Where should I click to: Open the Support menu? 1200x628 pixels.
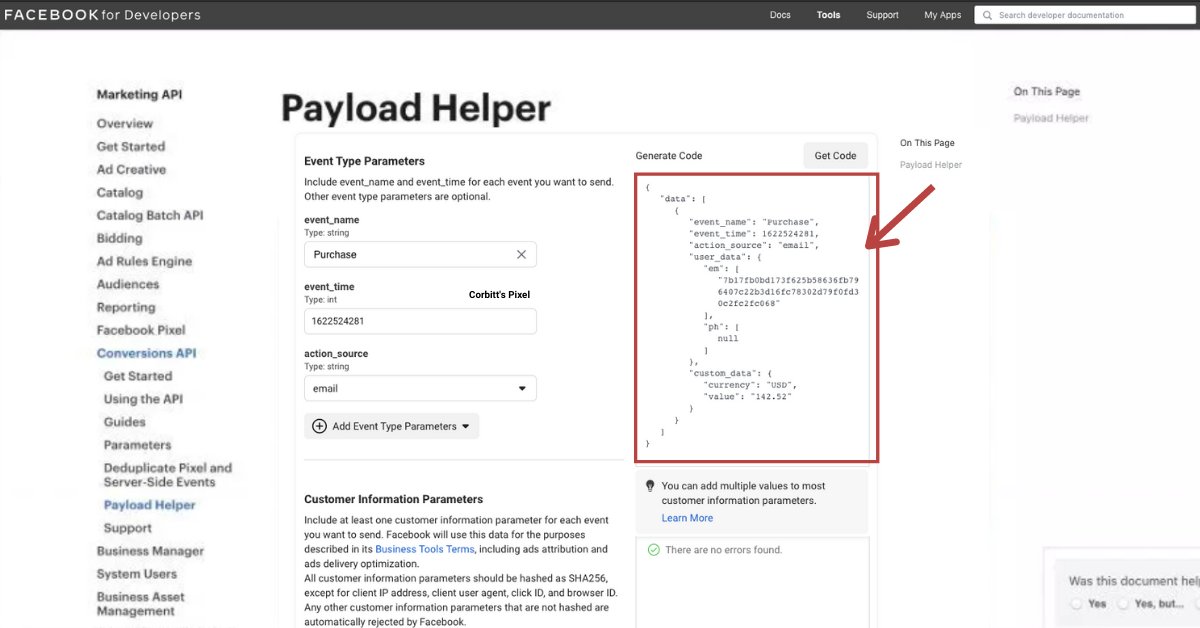click(882, 15)
